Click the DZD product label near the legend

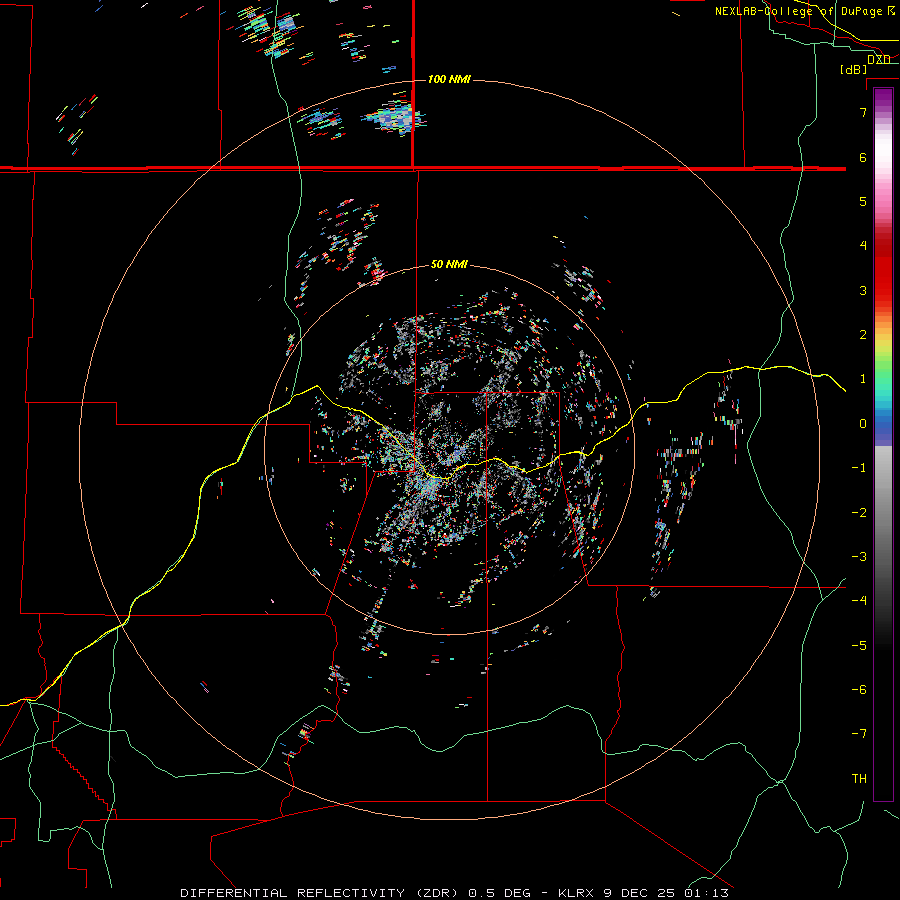click(x=879, y=59)
